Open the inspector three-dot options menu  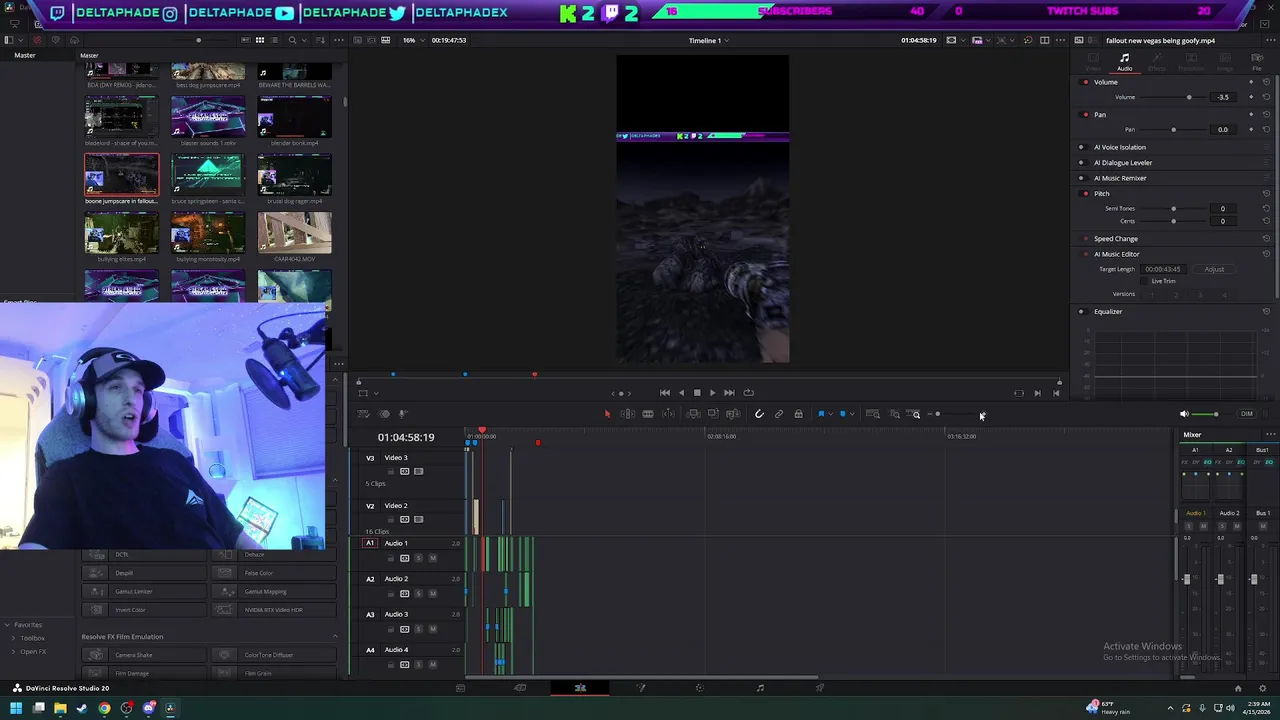(1271, 40)
